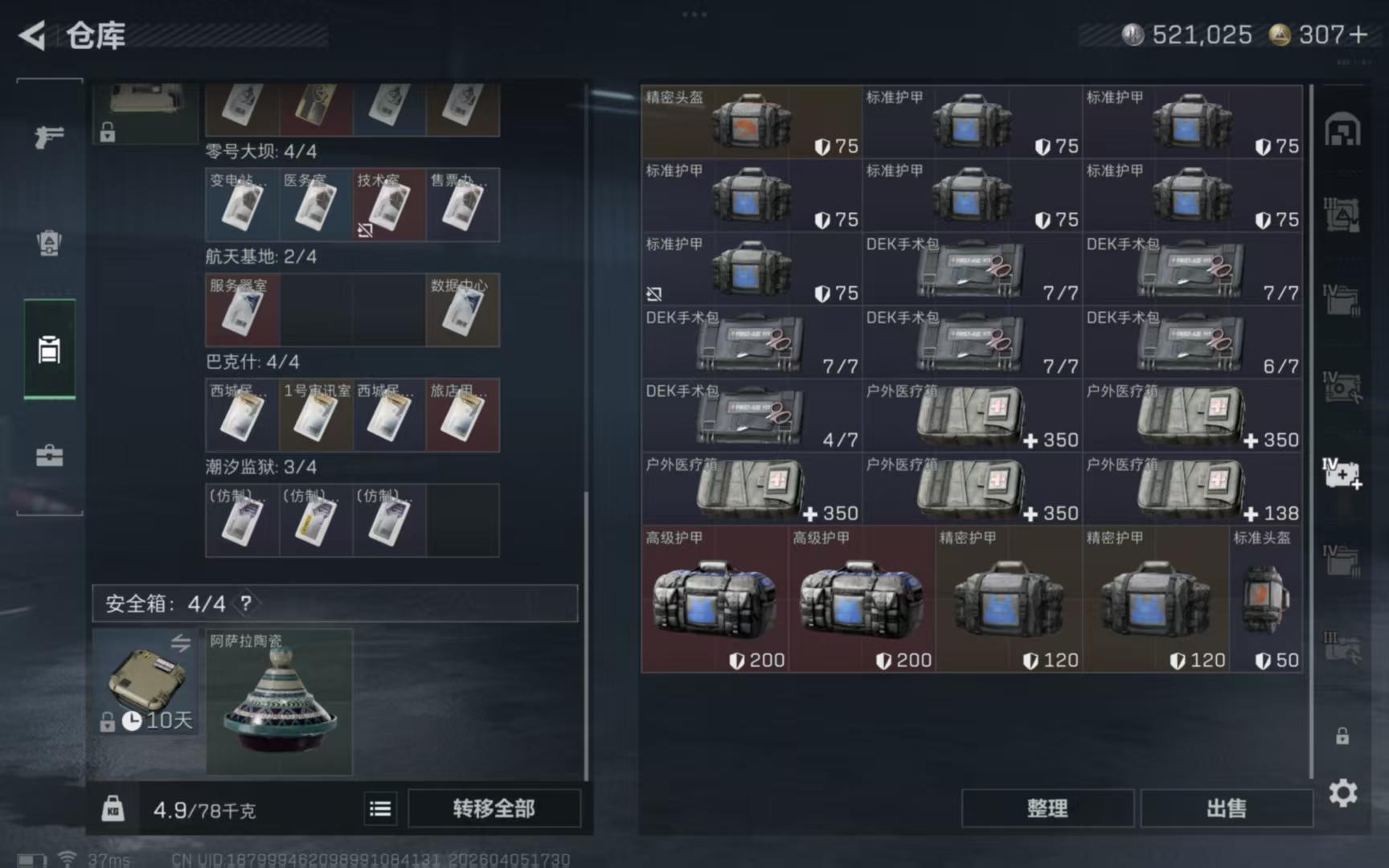Select the key card holder sidebar tab
Image resolution: width=1389 pixels, height=868 pixels.
(49, 350)
